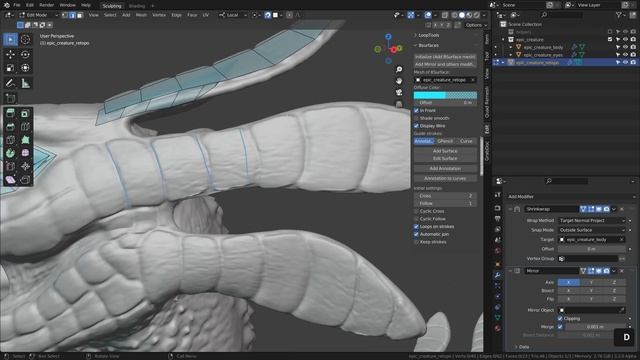Click Initialize (Add BSurface mesh) button

pyautogui.click(x=445, y=57)
